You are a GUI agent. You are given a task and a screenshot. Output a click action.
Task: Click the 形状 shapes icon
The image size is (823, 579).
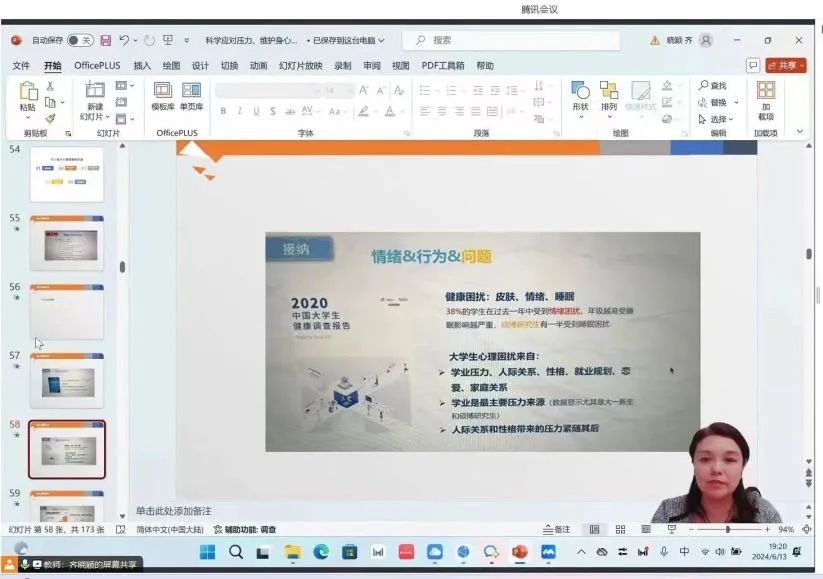click(580, 95)
